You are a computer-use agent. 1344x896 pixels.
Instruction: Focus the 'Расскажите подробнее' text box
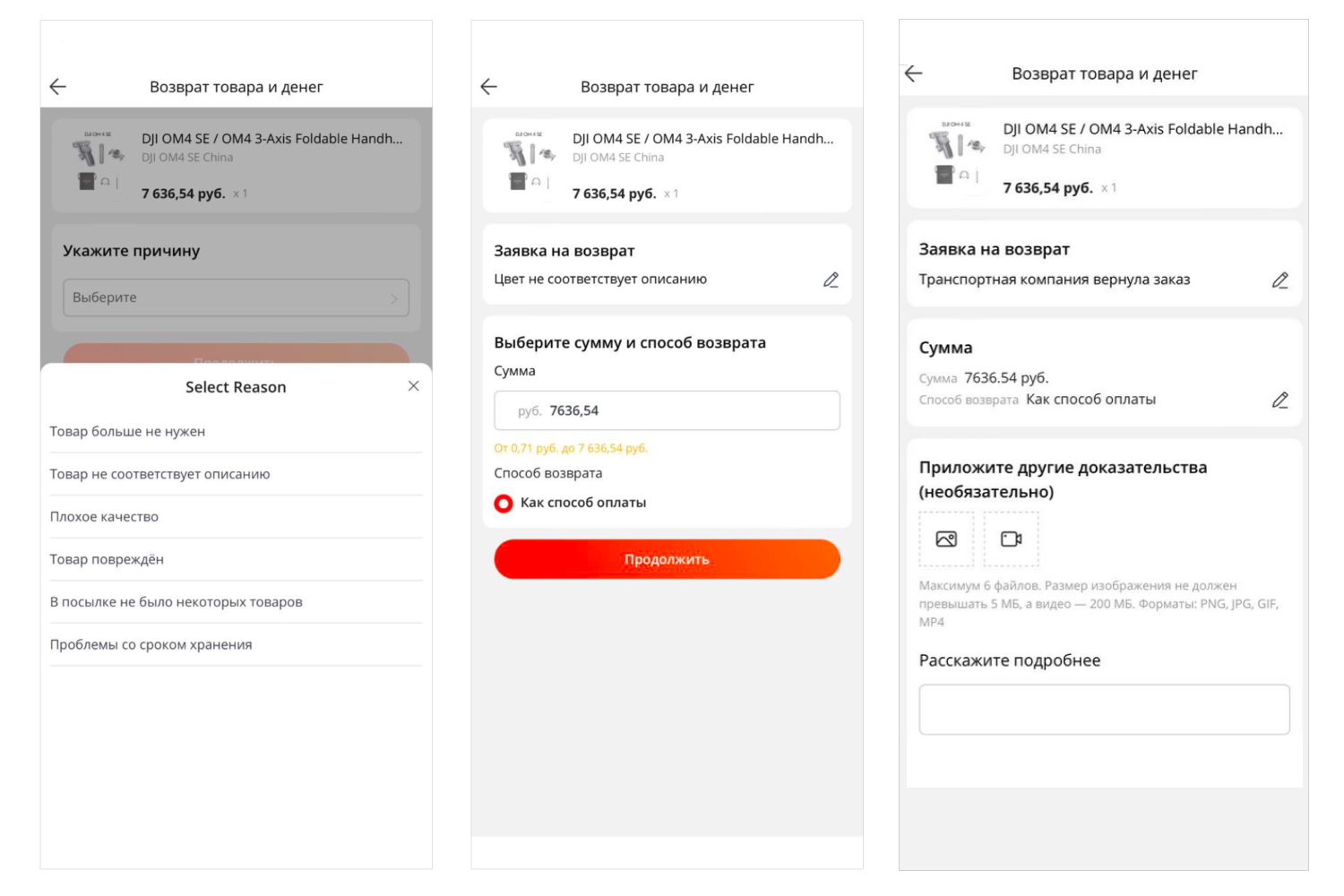[1104, 710]
